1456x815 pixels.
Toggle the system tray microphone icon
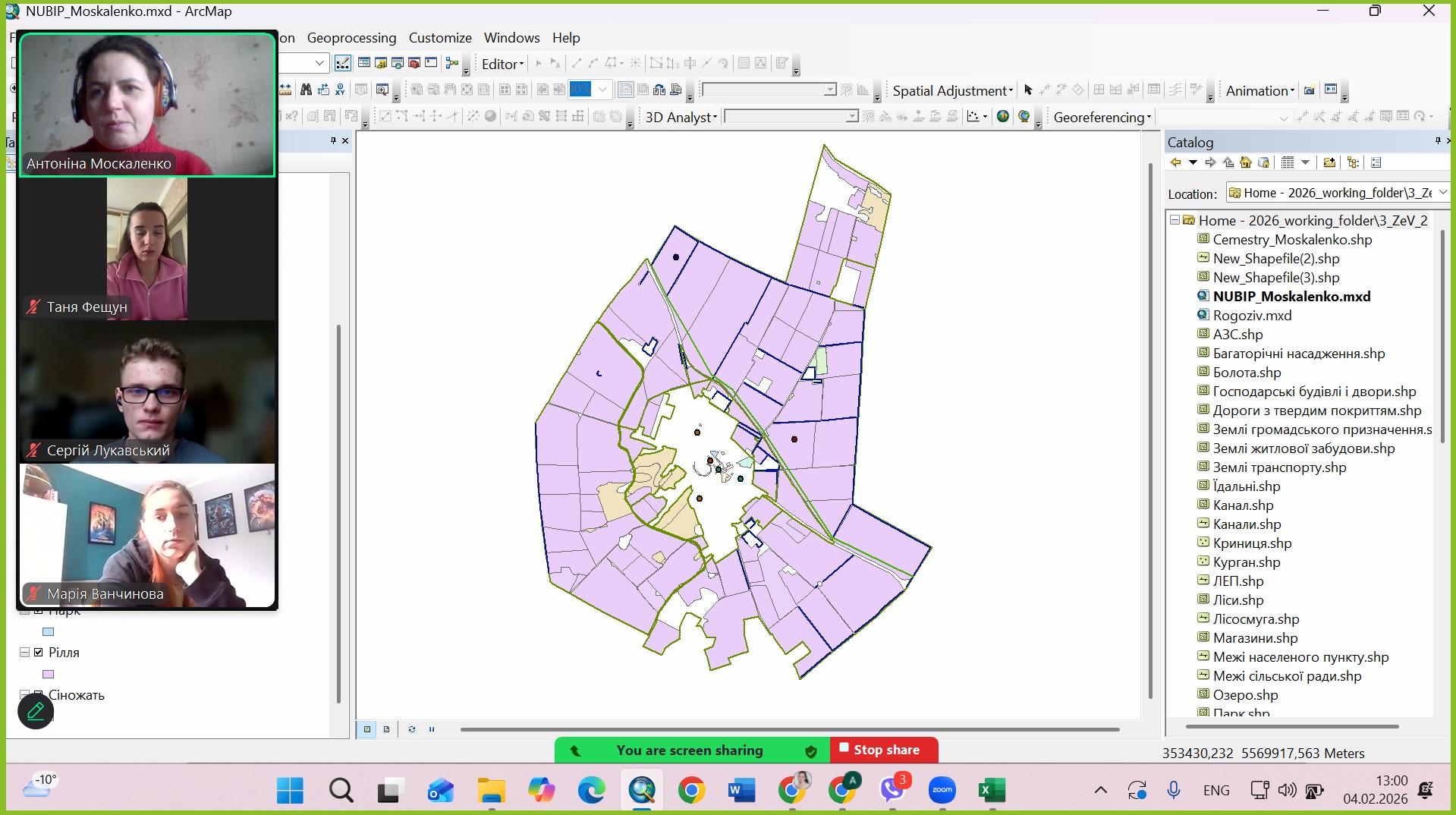pos(1173,790)
